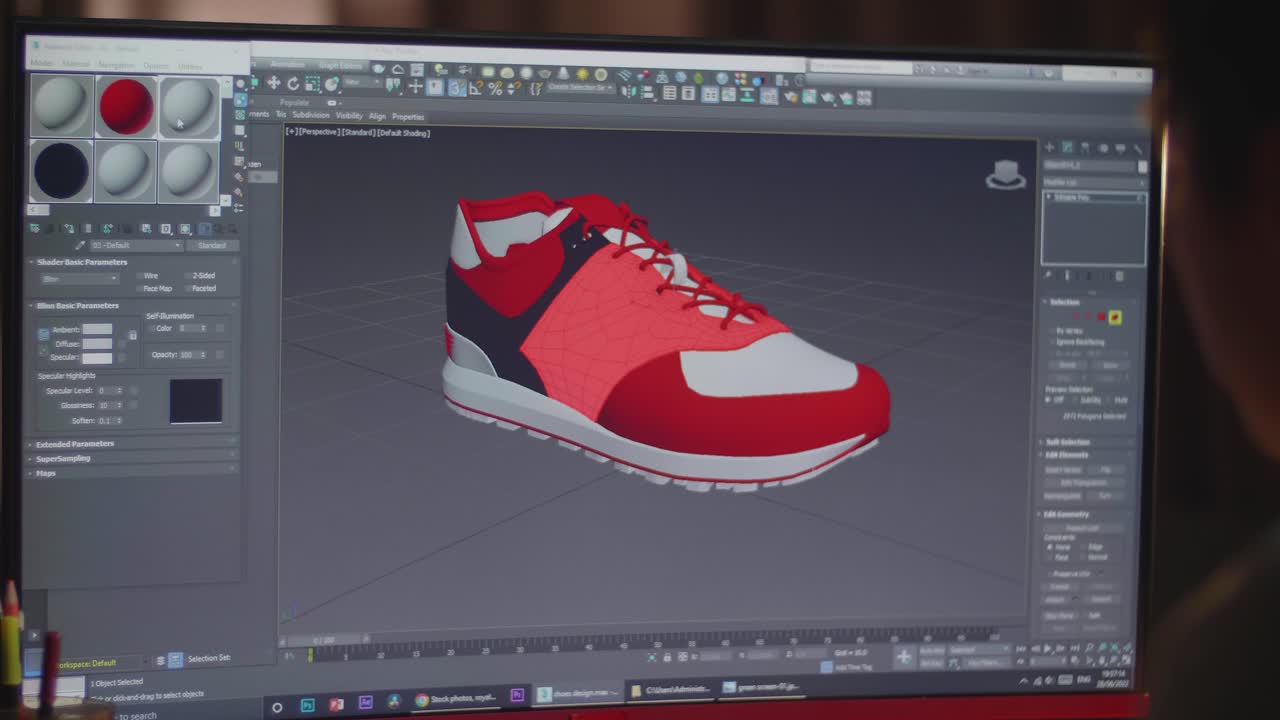Click Assign Material to Selection in Material Editor
This screenshot has height=720, width=1280.
click(70, 228)
